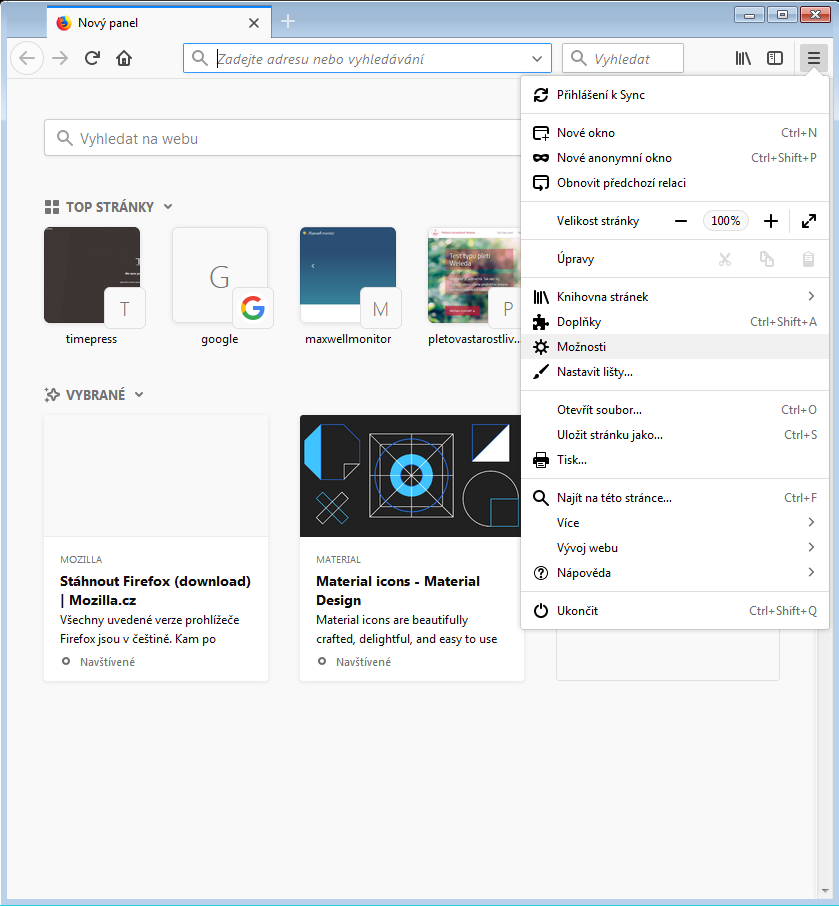The width and height of the screenshot is (839, 906).
Task: Open the Library icon in toolbar
Action: [x=743, y=59]
